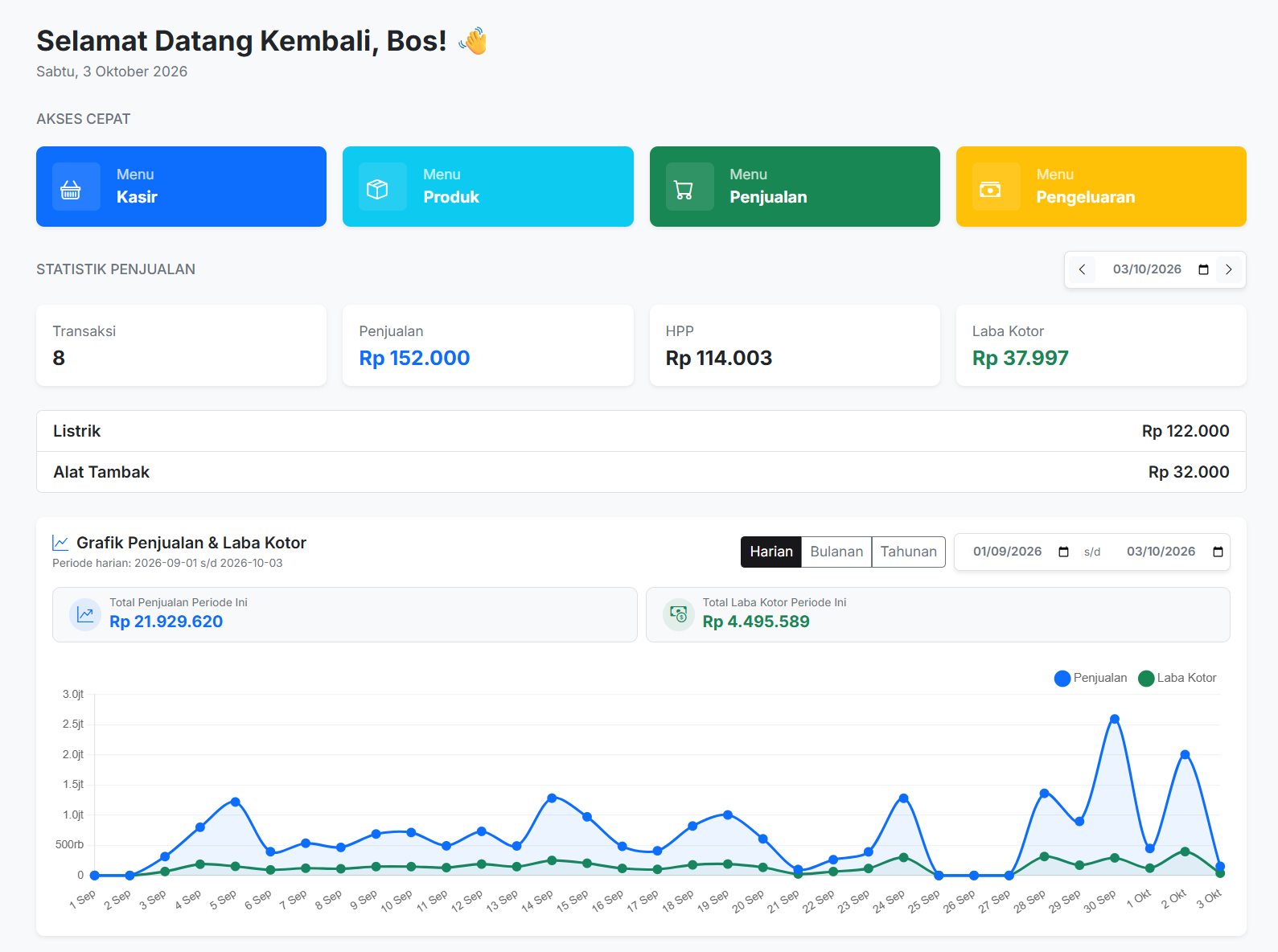Image resolution: width=1278 pixels, height=952 pixels.
Task: Click the 30 Sep peak Penjualan data point
Action: click(1114, 719)
